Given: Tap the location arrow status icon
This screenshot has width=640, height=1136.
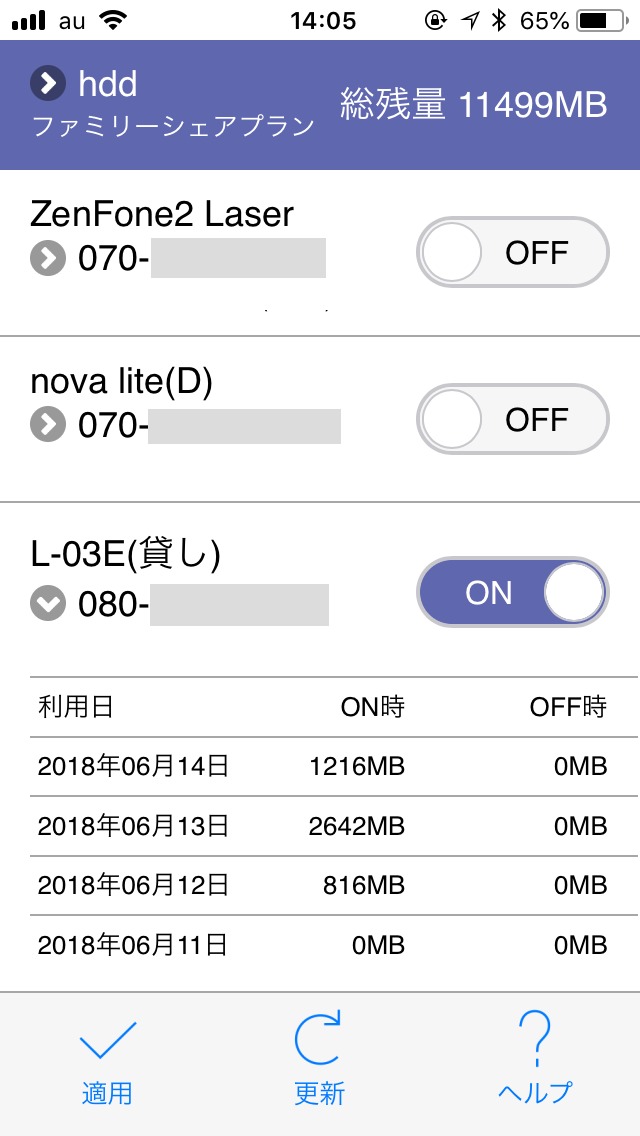Looking at the screenshot, I should pos(469,20).
